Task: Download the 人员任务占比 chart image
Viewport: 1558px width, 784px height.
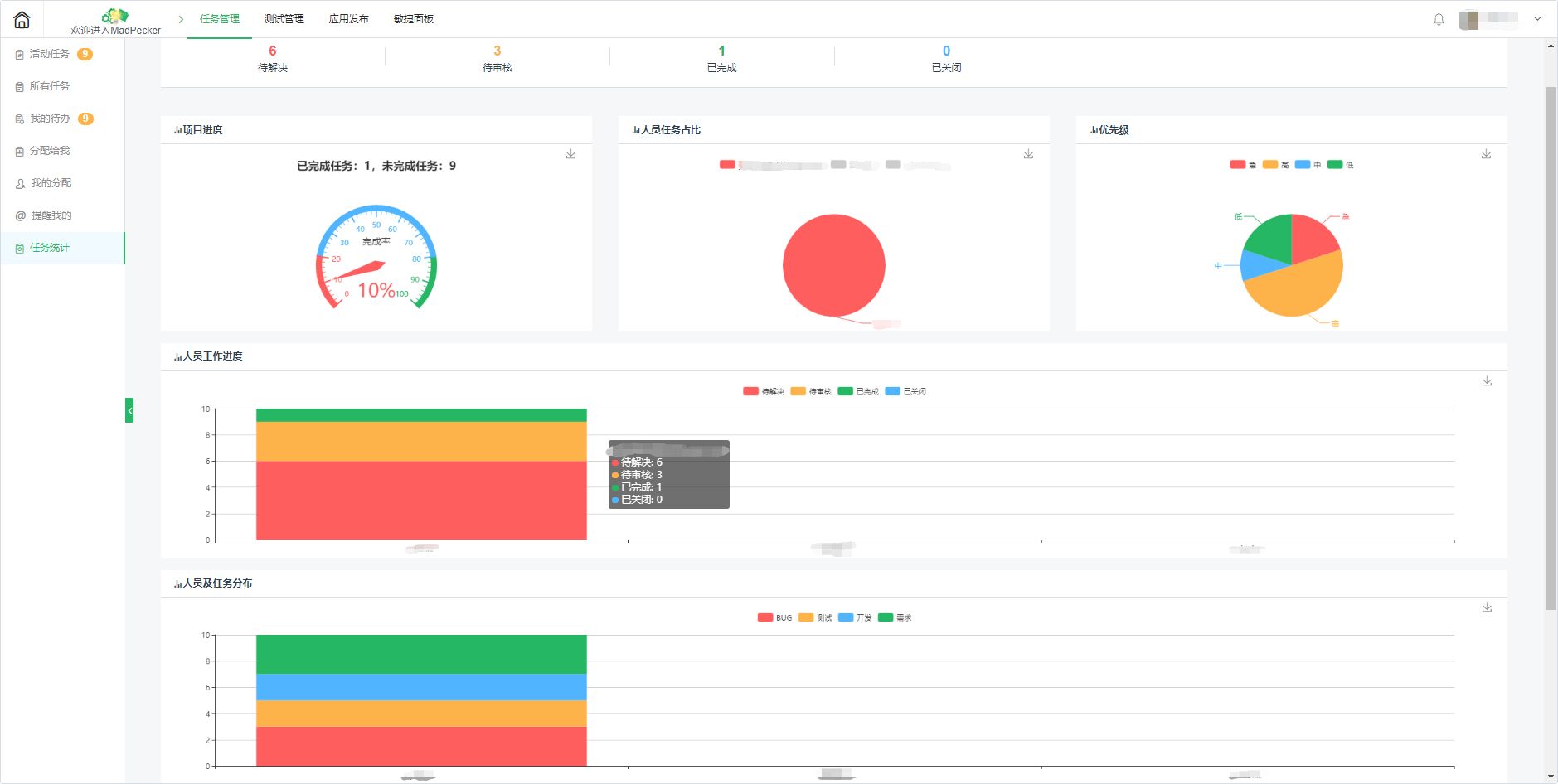Action: (x=1028, y=154)
